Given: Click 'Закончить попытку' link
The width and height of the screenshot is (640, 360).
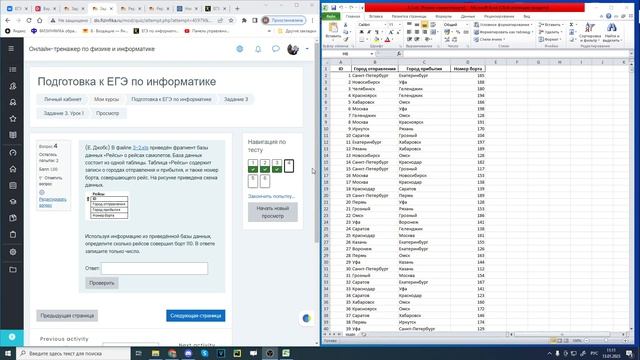Looking at the screenshot, I should (x=271, y=196).
